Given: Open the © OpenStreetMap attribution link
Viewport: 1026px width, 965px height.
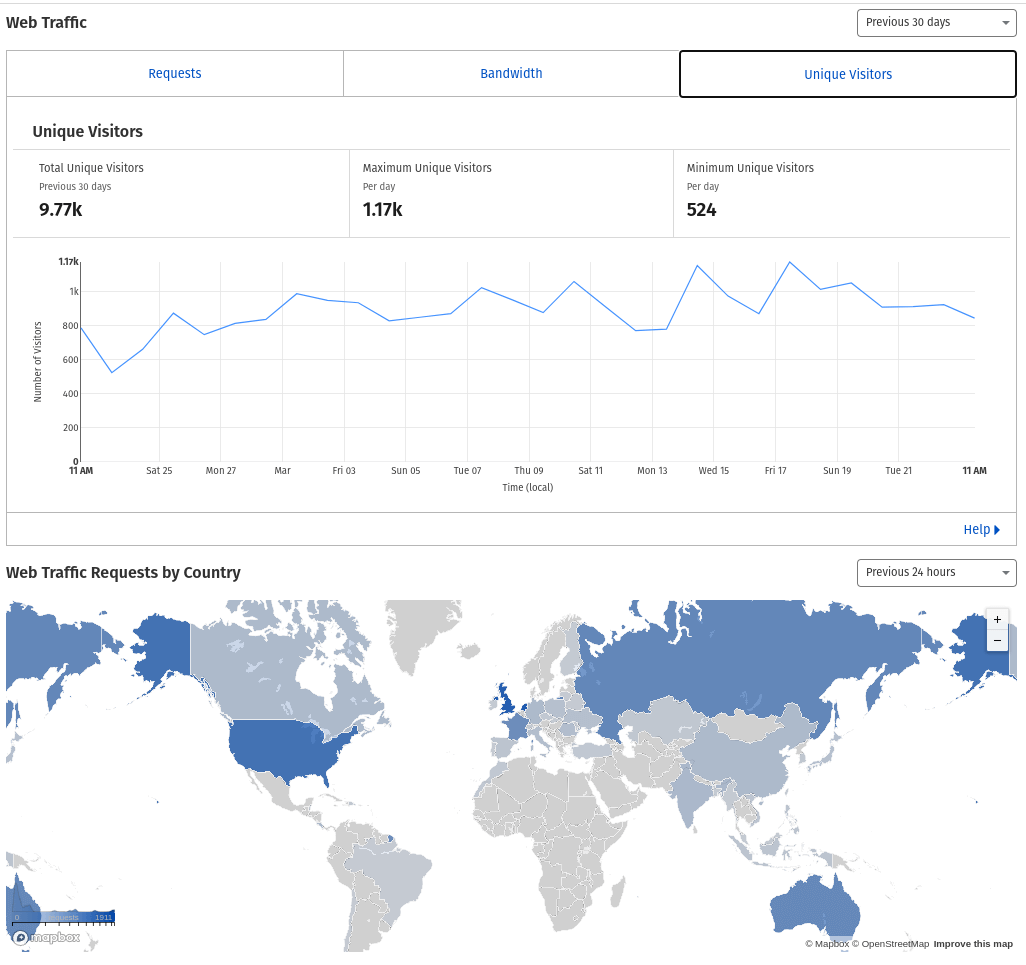Looking at the screenshot, I should click(x=890, y=944).
